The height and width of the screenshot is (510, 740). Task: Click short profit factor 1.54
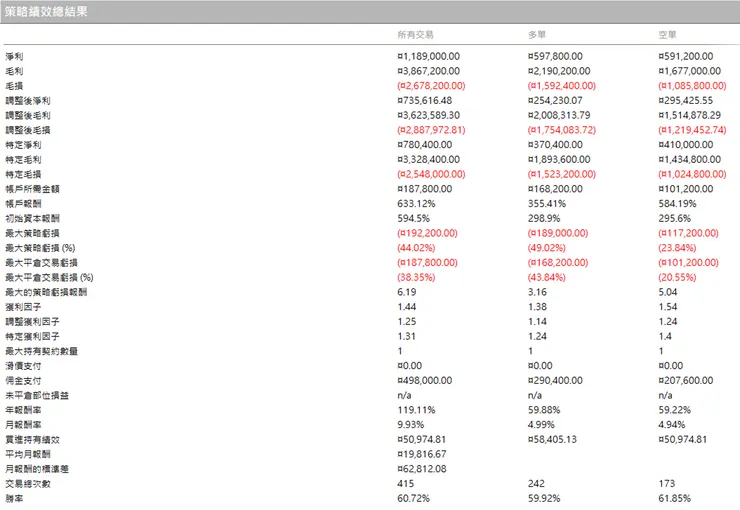[668, 307]
